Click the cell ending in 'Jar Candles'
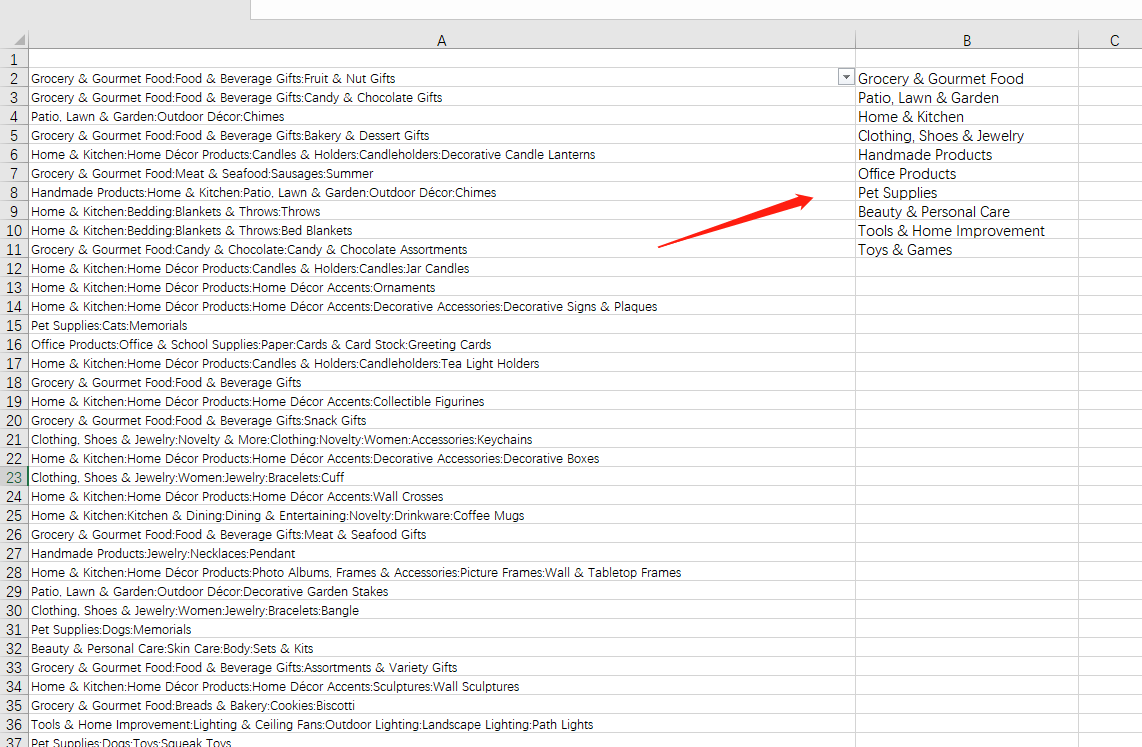The image size is (1142, 747). tap(441, 268)
